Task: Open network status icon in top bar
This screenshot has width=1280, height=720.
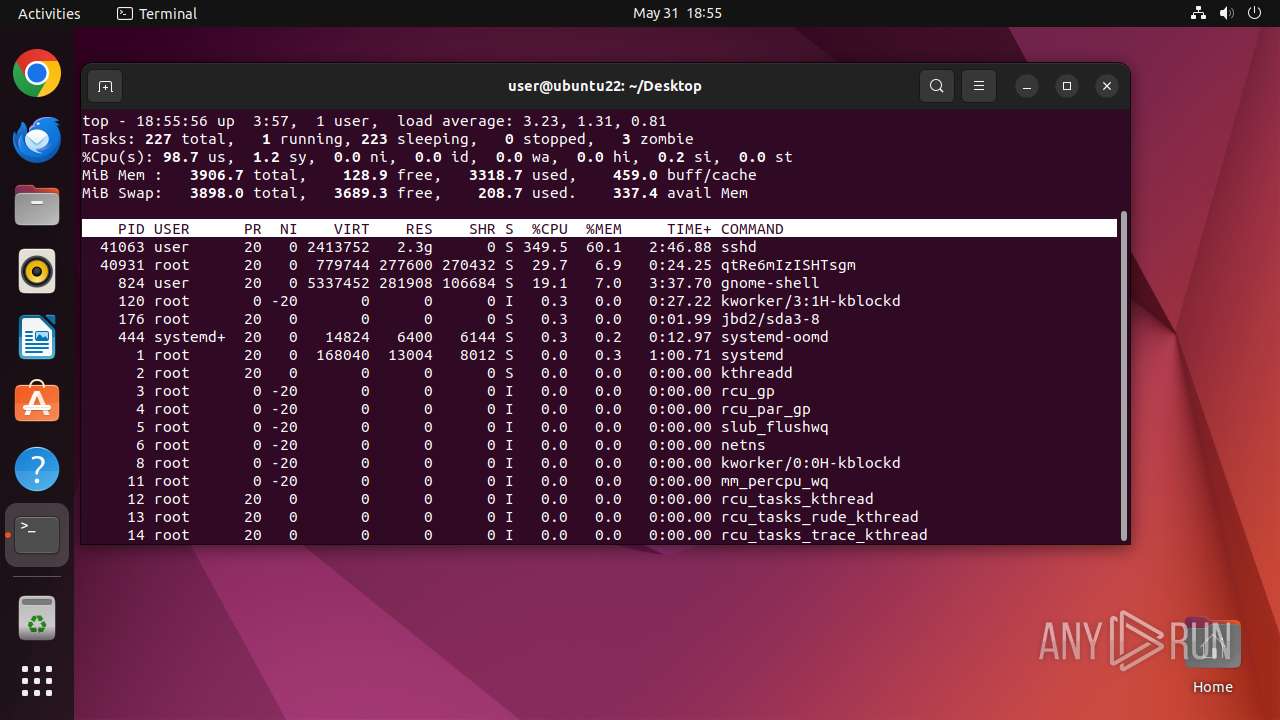Action: click(1199, 13)
